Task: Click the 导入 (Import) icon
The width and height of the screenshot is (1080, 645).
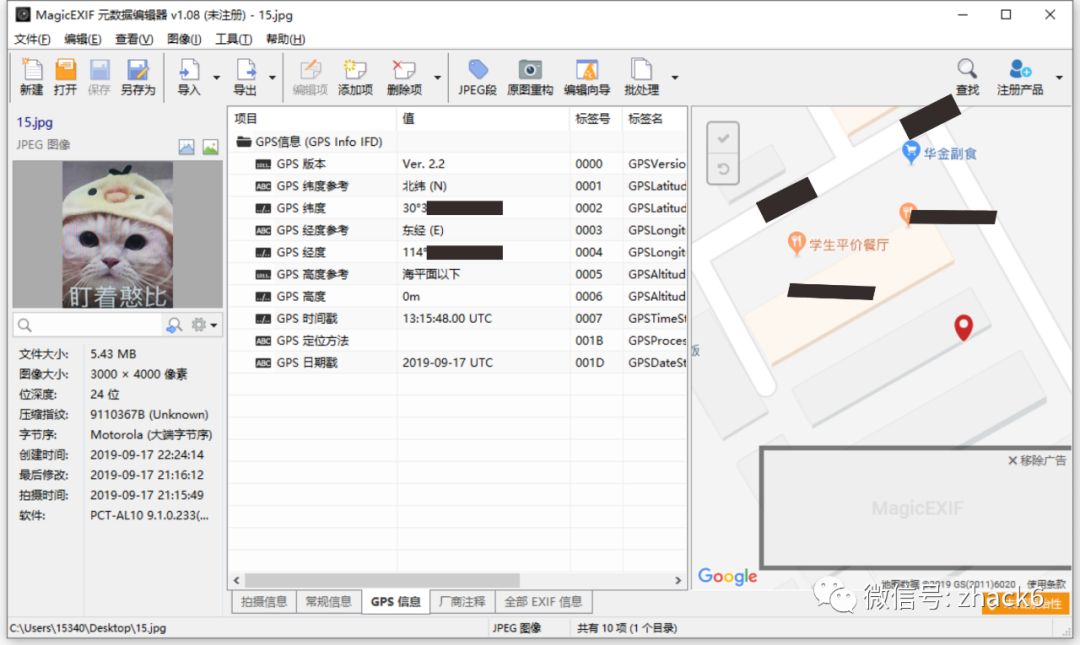Action: [189, 76]
